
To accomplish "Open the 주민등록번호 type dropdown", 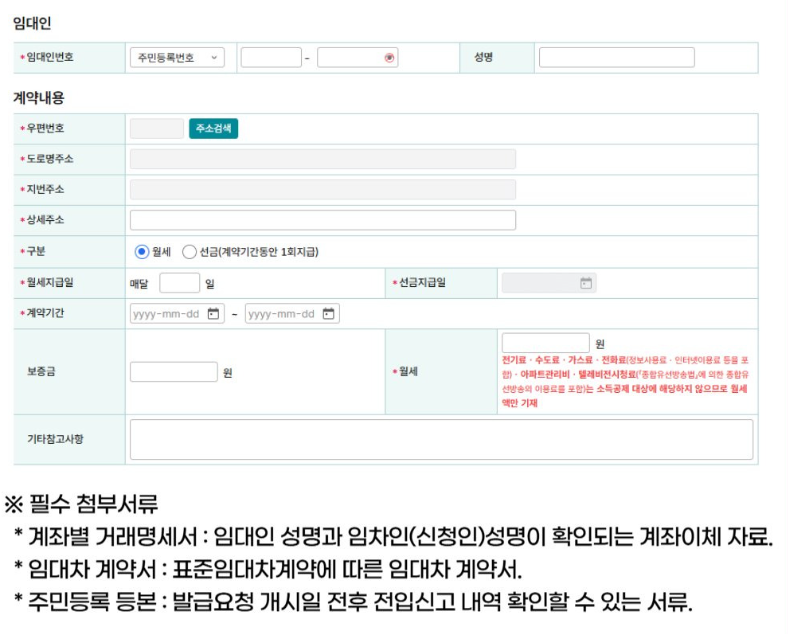I will [177, 57].
